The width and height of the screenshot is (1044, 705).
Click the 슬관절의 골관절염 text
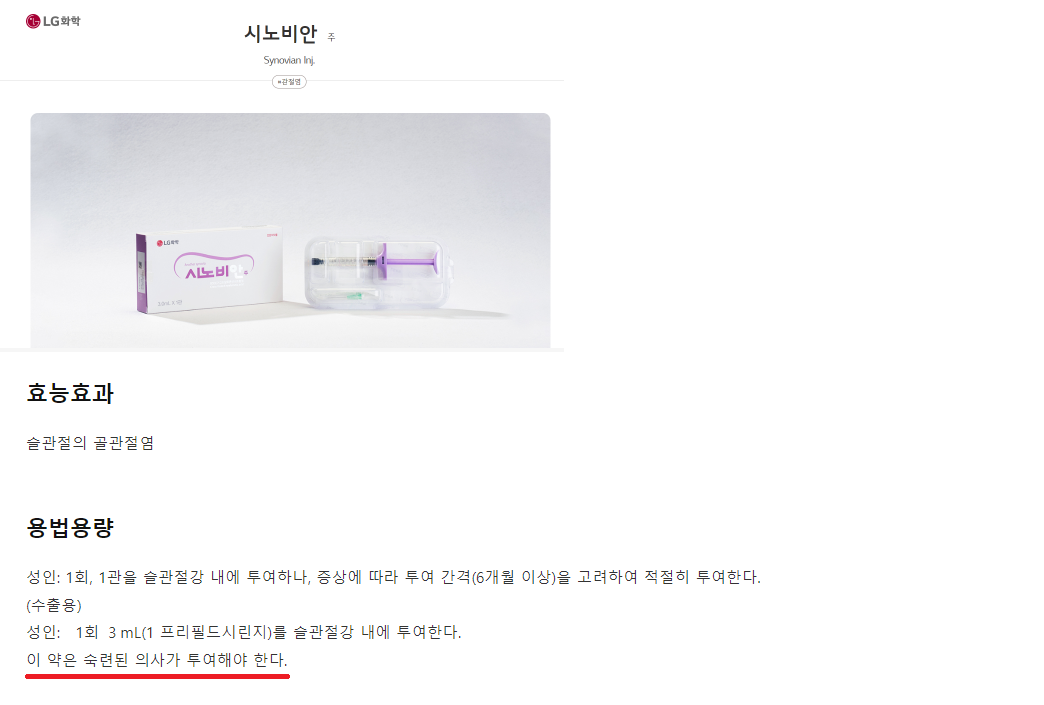coord(90,443)
